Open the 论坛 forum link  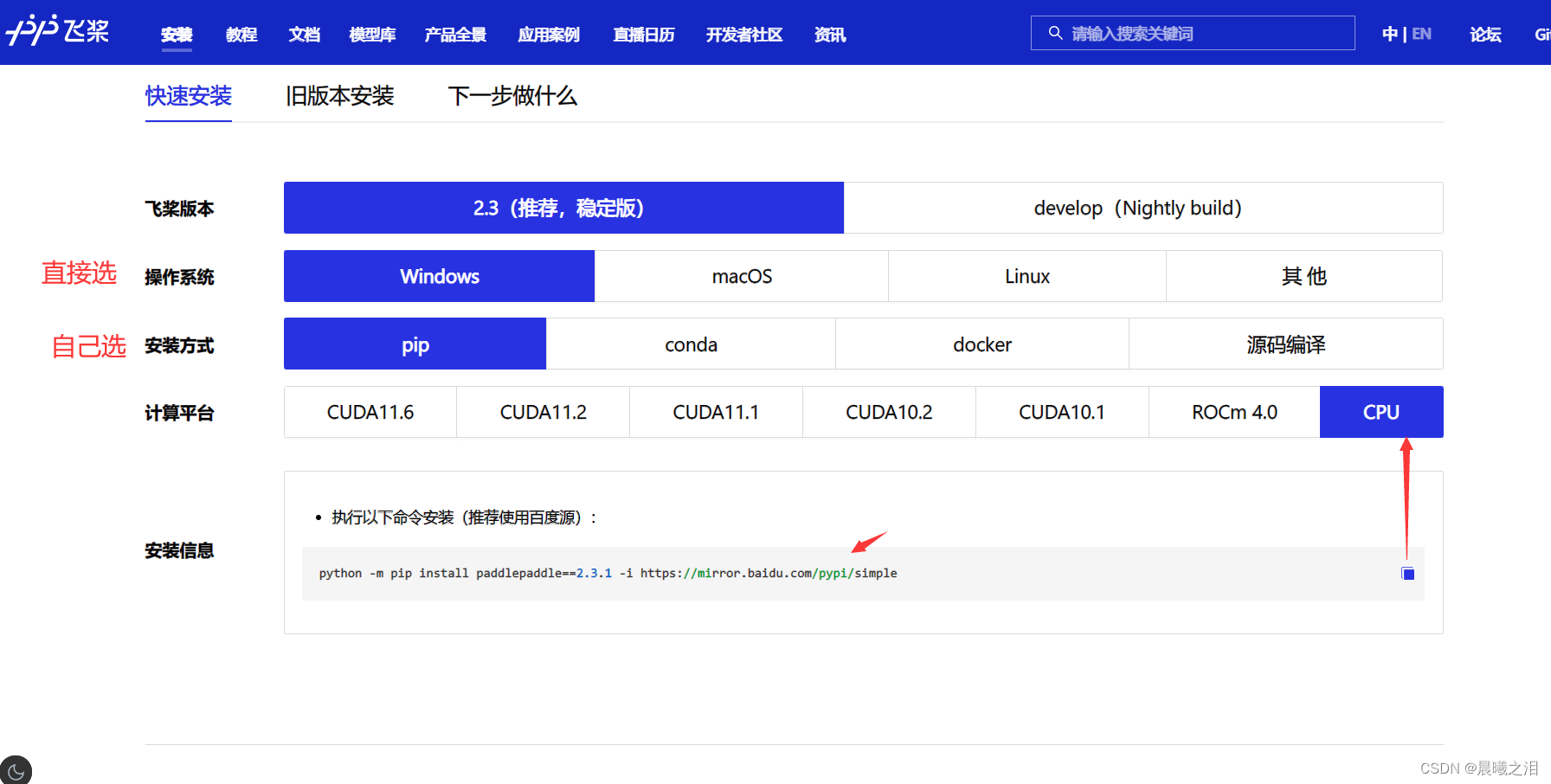coord(1485,35)
